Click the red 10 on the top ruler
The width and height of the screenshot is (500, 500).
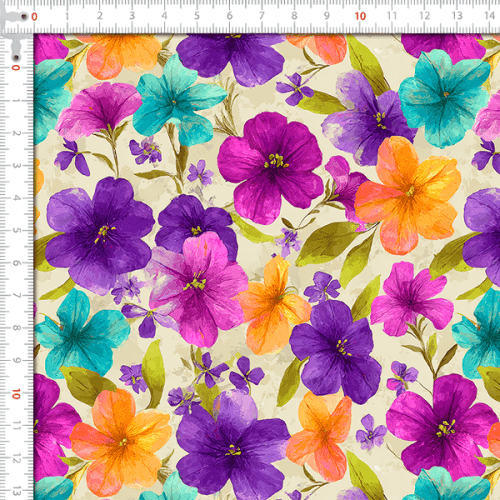[x=360, y=16]
